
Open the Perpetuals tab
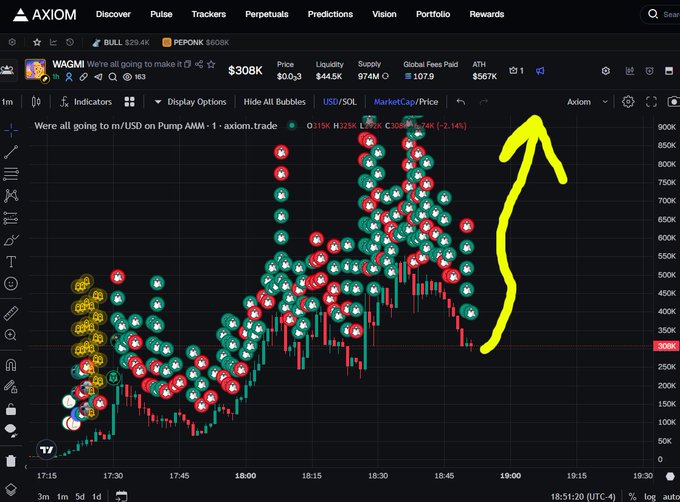(267, 14)
